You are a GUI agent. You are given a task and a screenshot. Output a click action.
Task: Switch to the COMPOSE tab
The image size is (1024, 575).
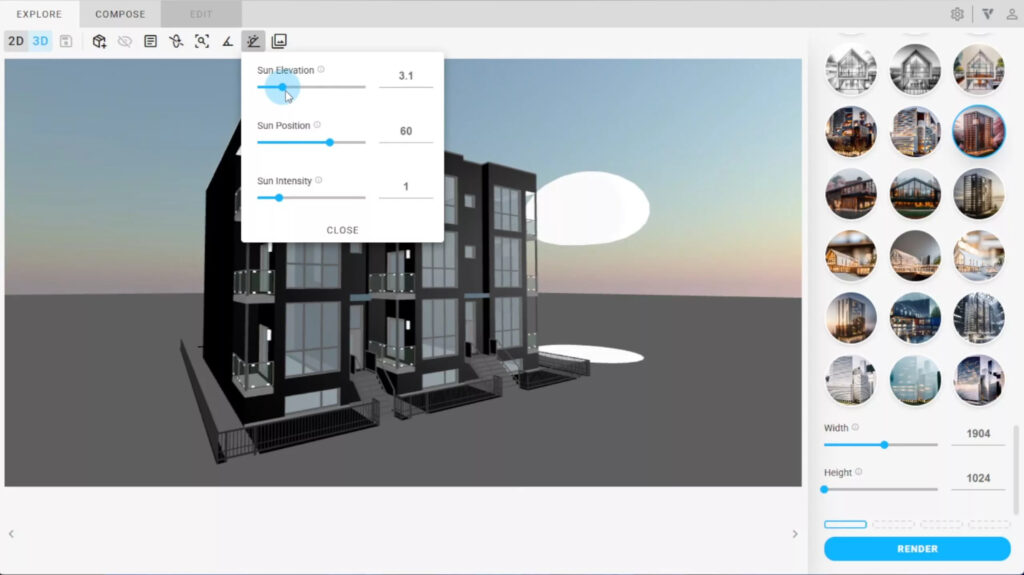[120, 14]
